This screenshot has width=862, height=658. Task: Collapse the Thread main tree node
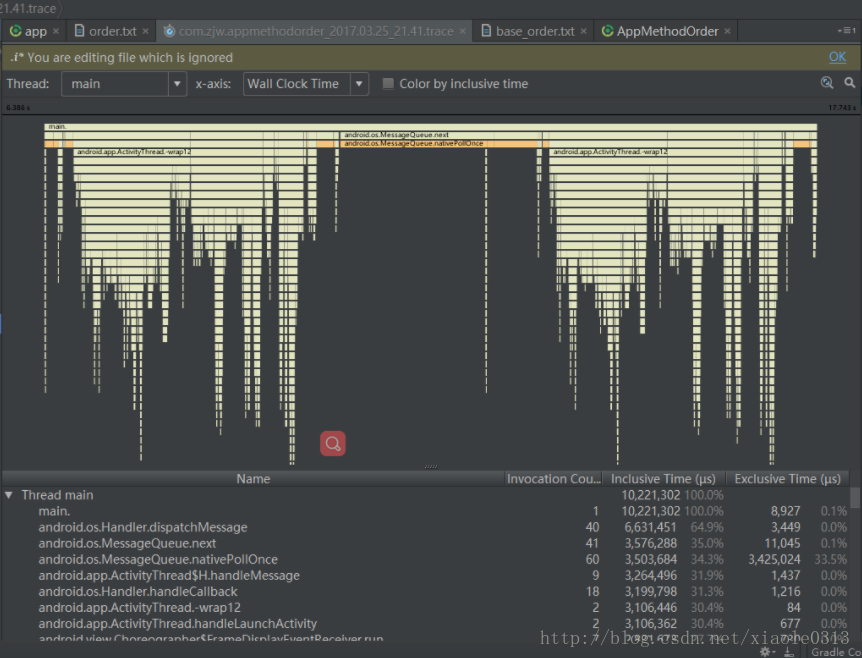pos(9,495)
